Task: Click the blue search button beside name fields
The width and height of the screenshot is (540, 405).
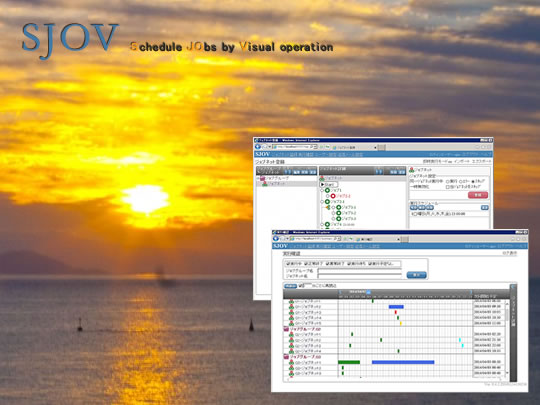Action: pos(416,275)
